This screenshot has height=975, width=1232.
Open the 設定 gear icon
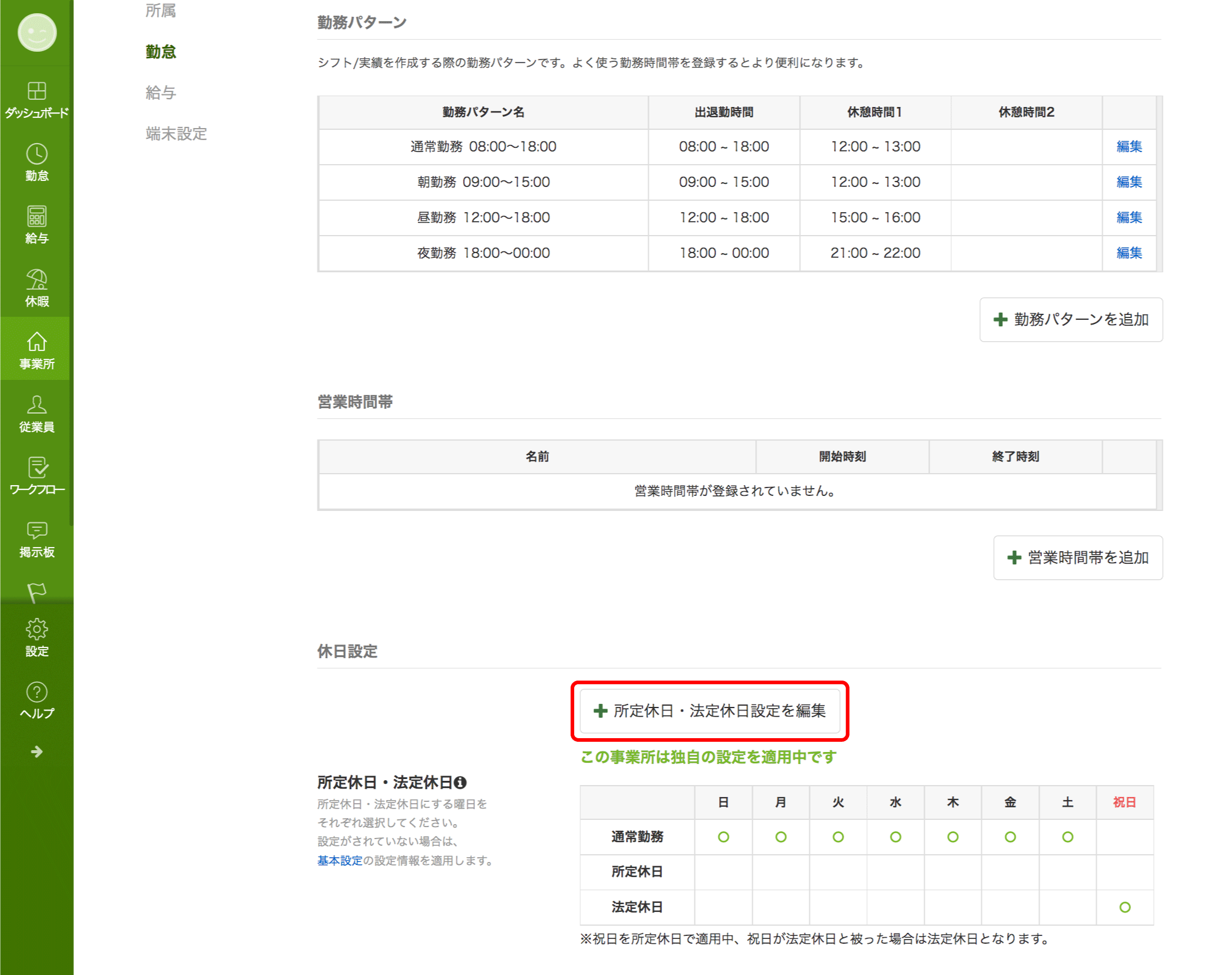pos(36,628)
